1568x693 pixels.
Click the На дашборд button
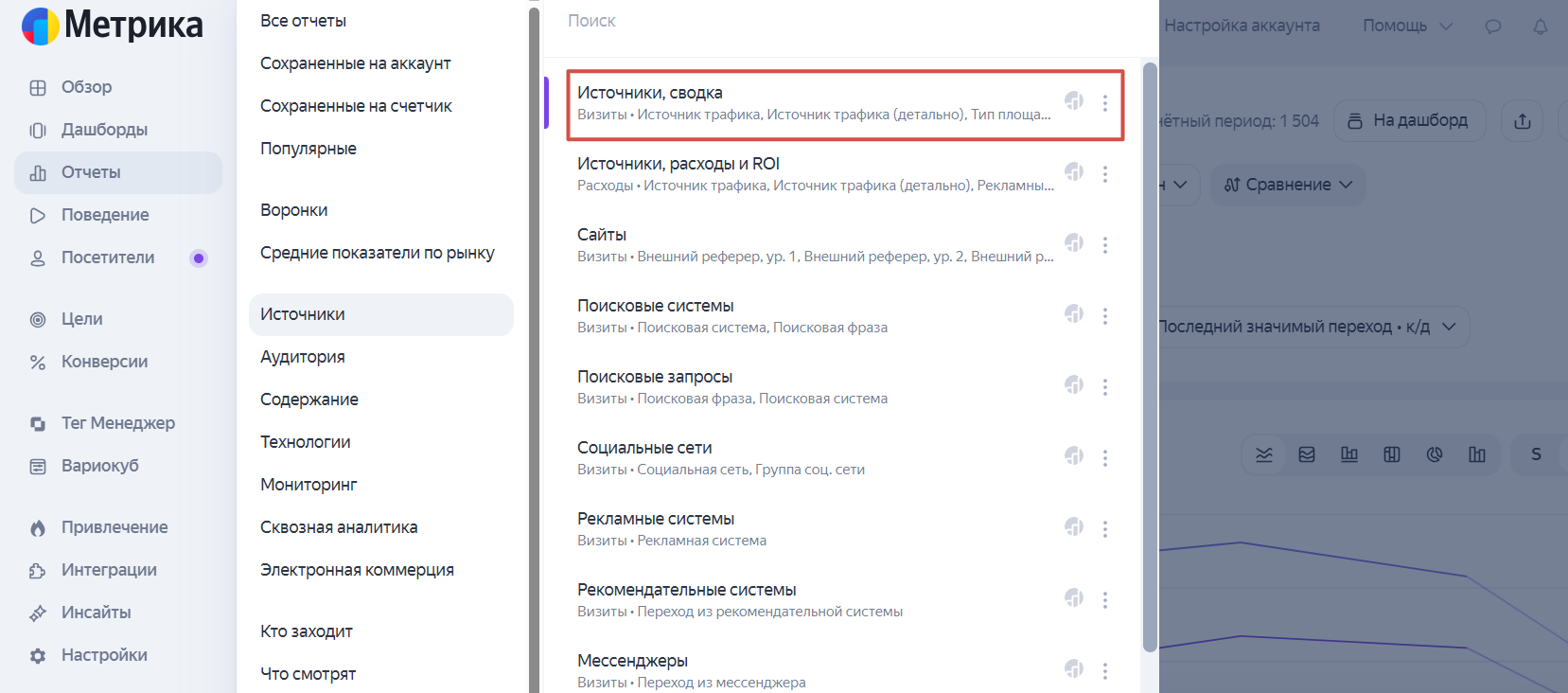pyautogui.click(x=1410, y=121)
